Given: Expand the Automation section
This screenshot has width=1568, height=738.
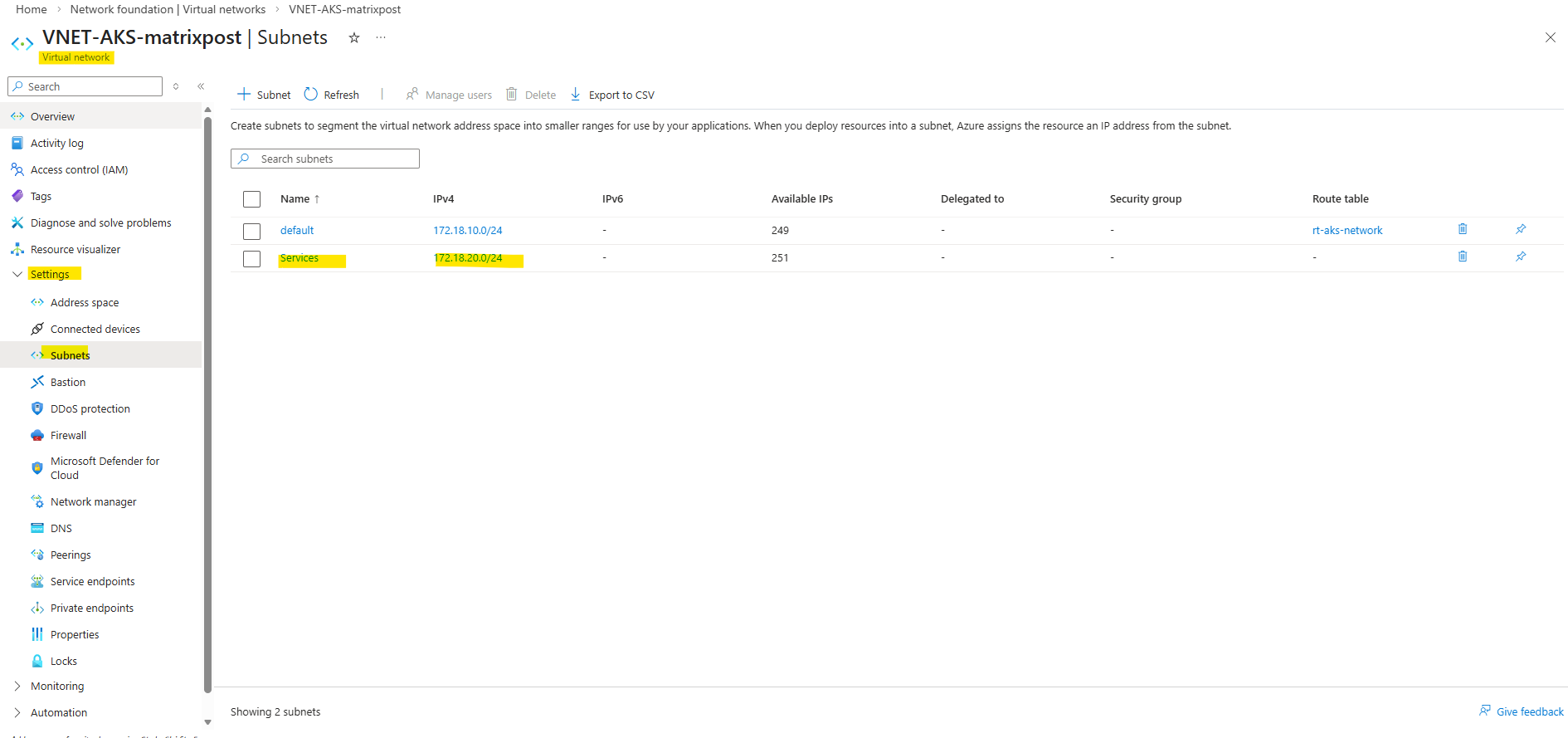Looking at the screenshot, I should (17, 713).
